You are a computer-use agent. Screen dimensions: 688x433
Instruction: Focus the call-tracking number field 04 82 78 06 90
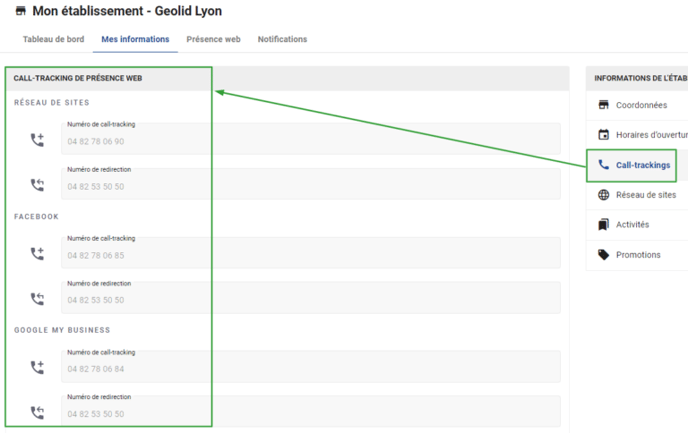310,141
